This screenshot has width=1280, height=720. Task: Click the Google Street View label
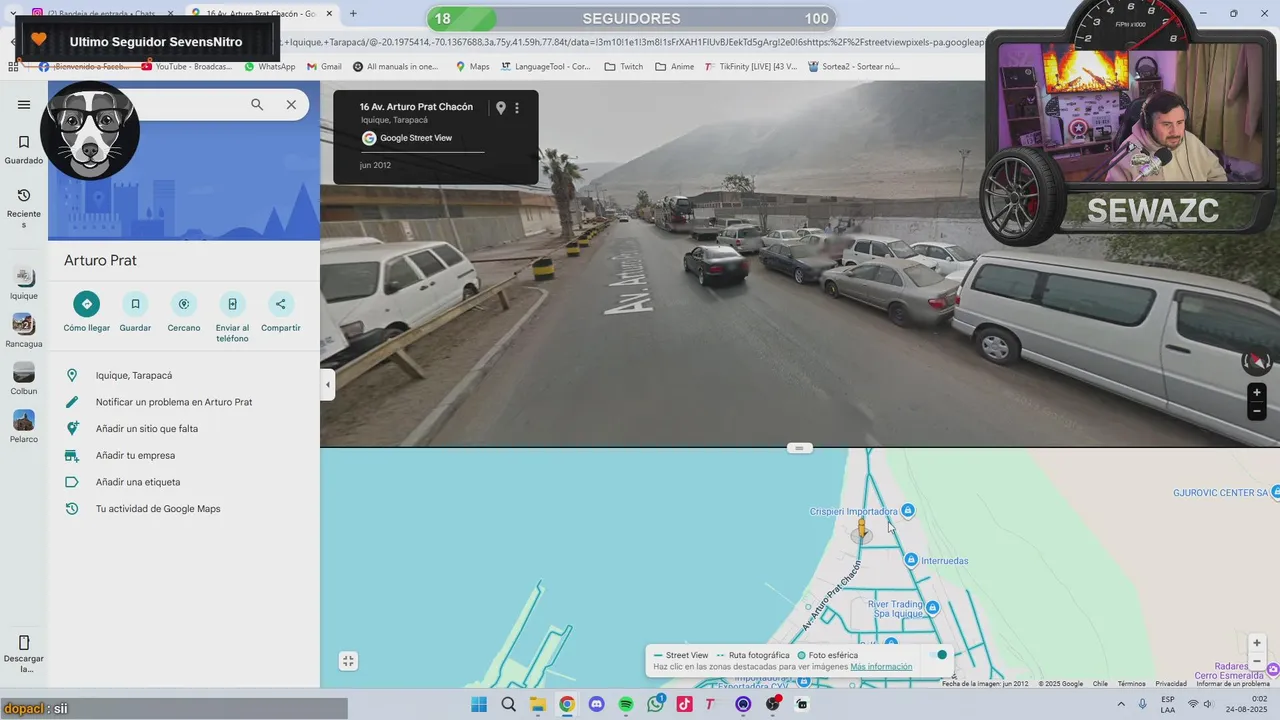coord(416,138)
